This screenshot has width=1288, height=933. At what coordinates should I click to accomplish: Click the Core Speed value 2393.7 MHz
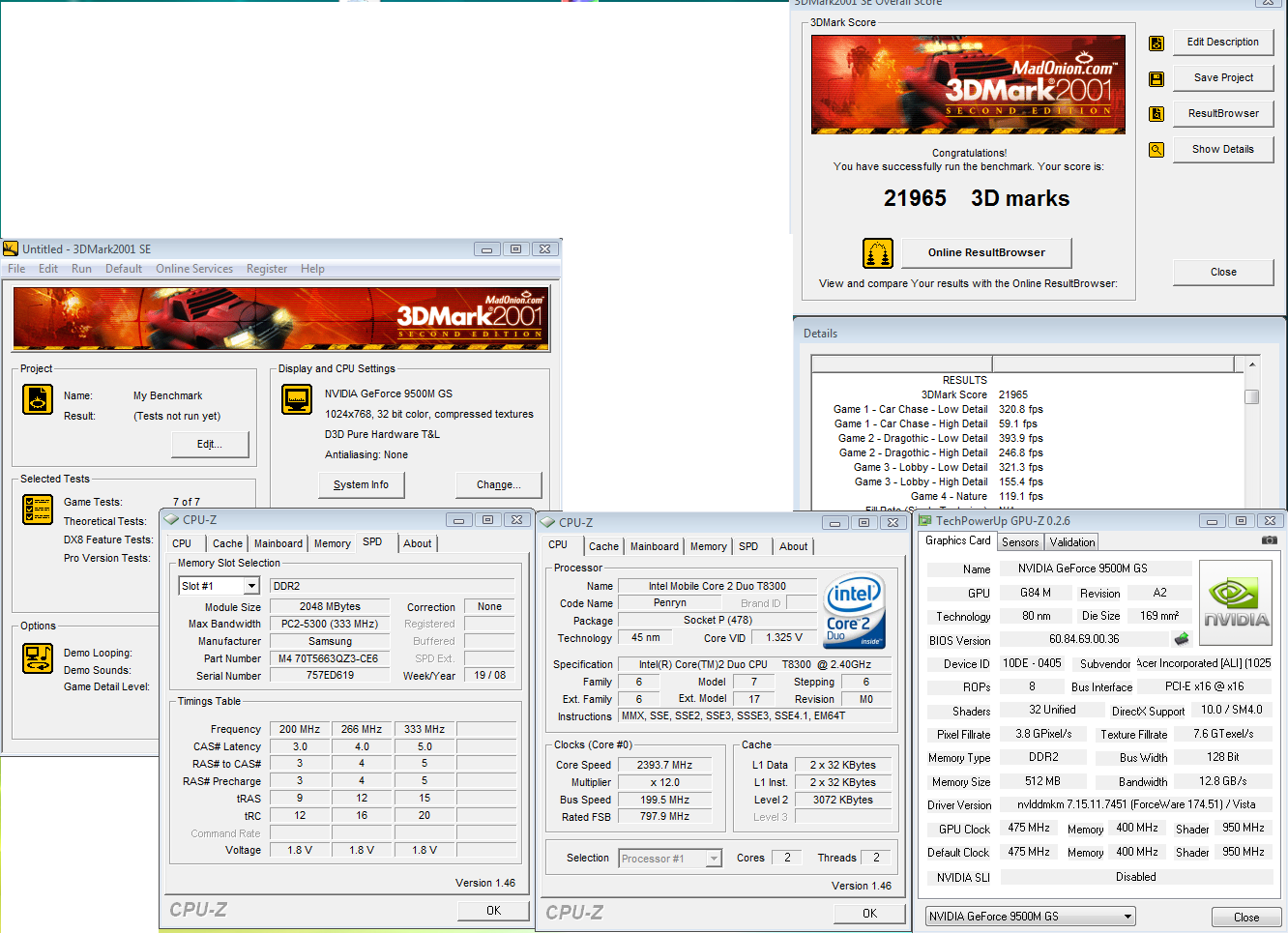664,766
